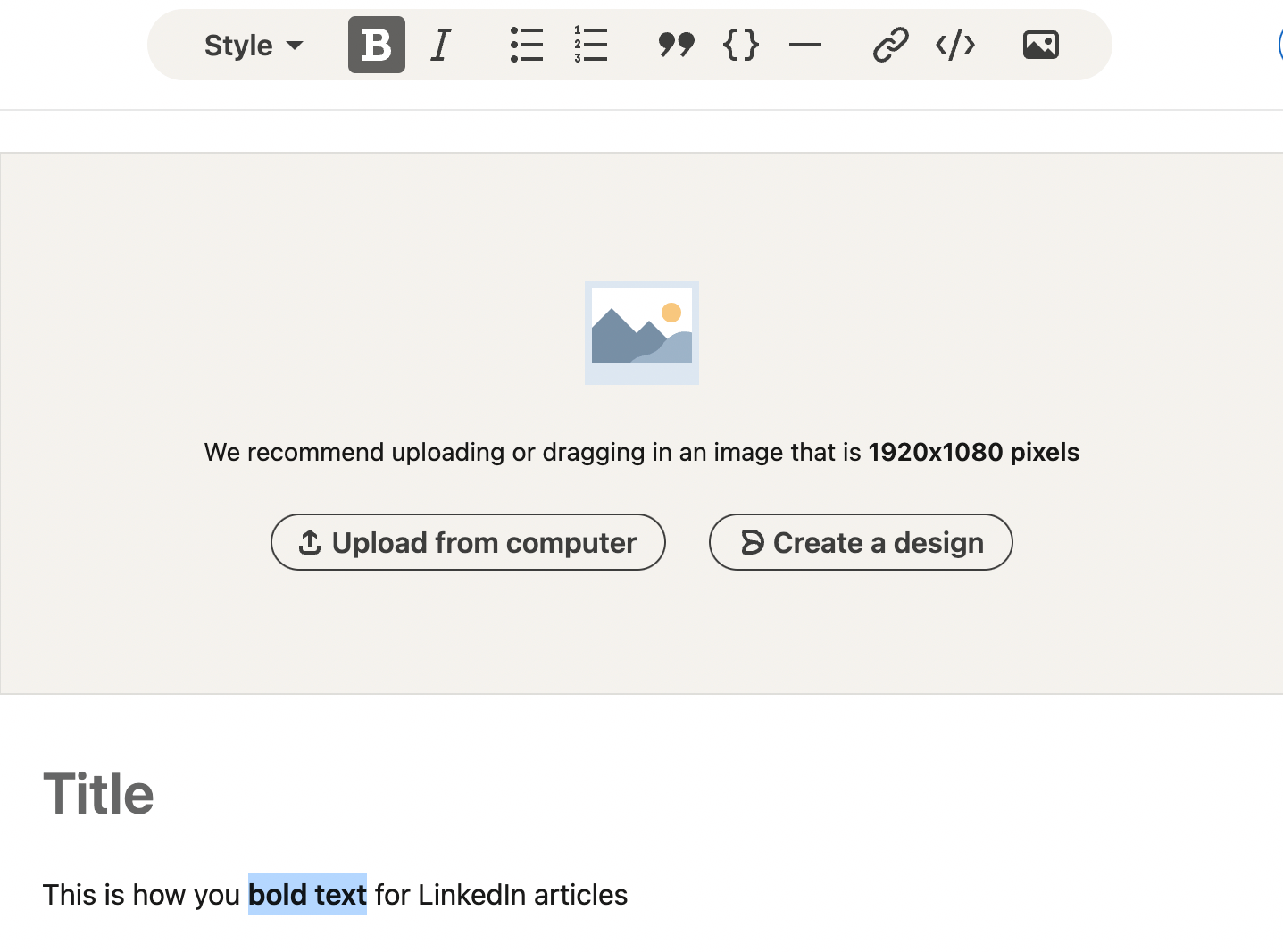Insert a bulleted list
The width and height of the screenshot is (1283, 952).
527,45
